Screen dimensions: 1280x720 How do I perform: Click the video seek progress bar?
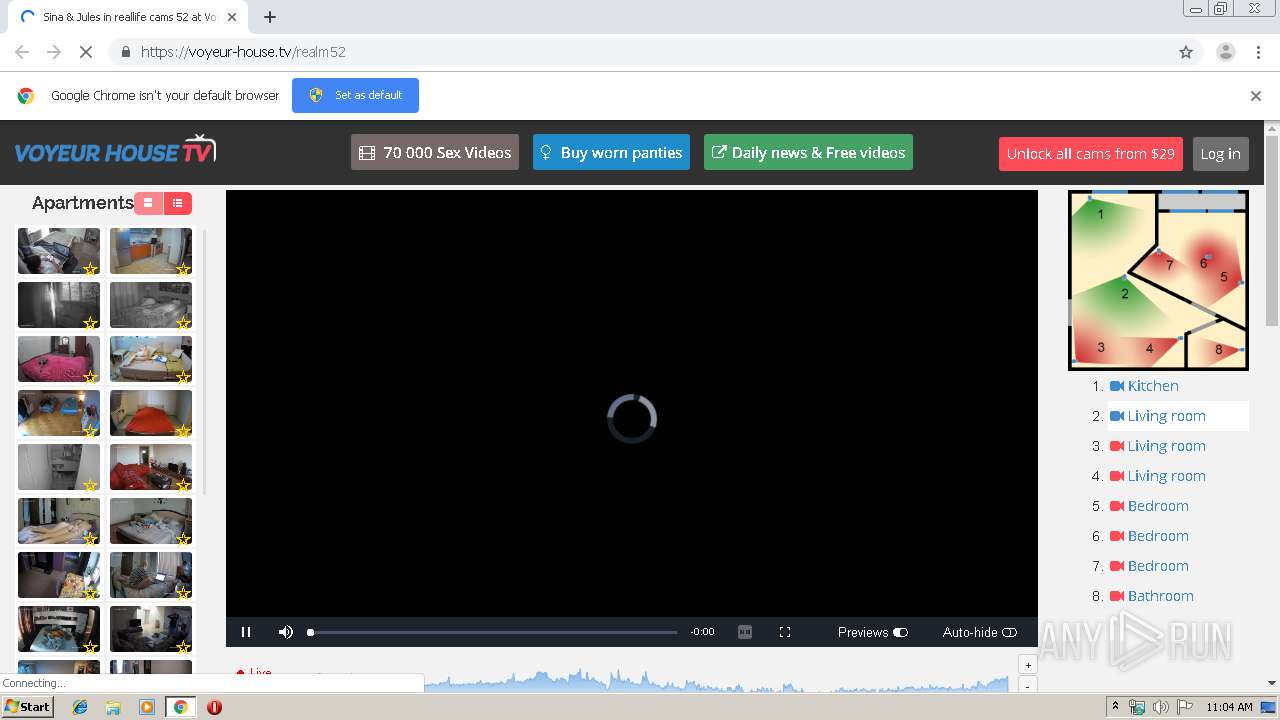point(493,632)
